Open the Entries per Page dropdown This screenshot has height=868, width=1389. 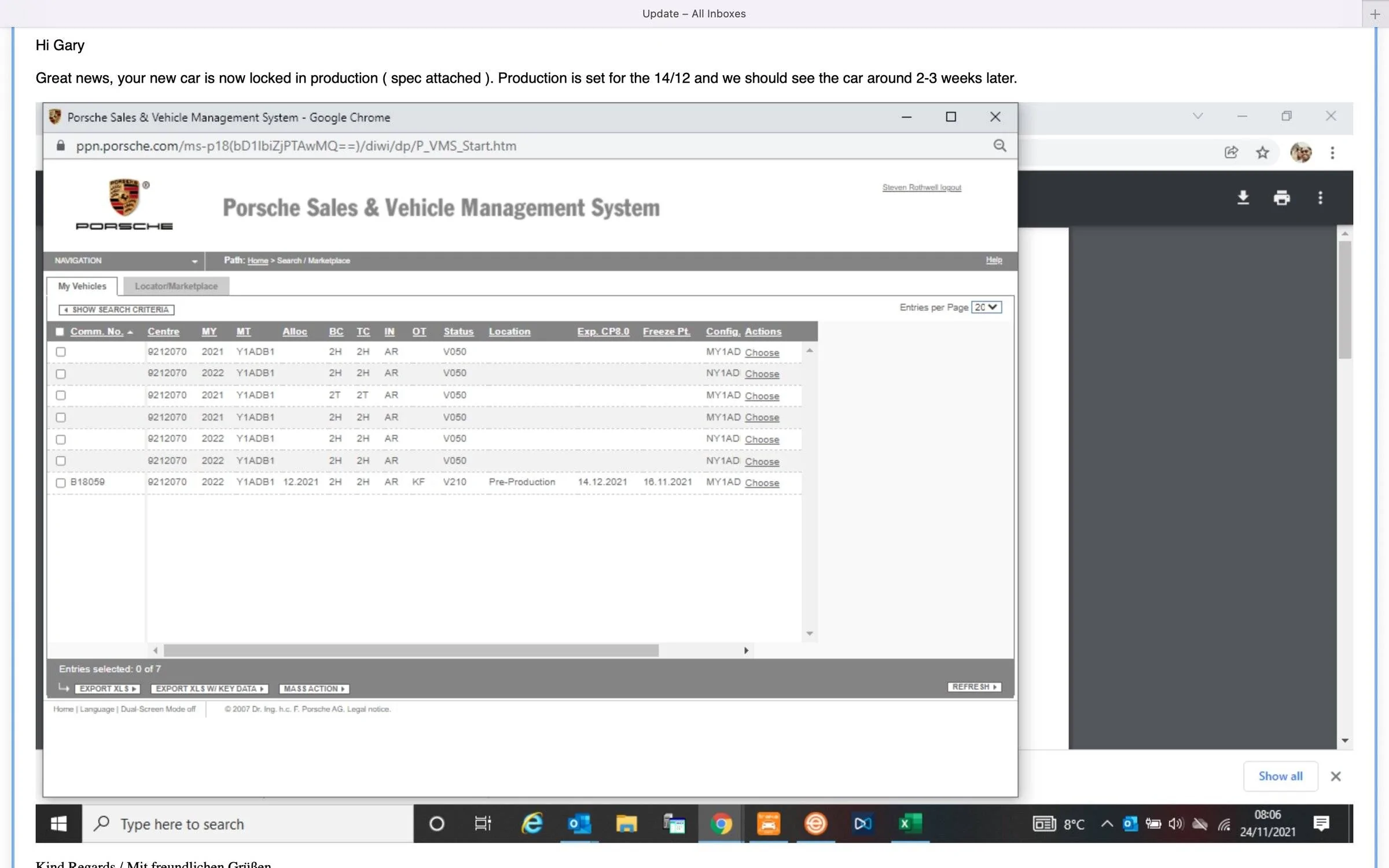[986, 307]
